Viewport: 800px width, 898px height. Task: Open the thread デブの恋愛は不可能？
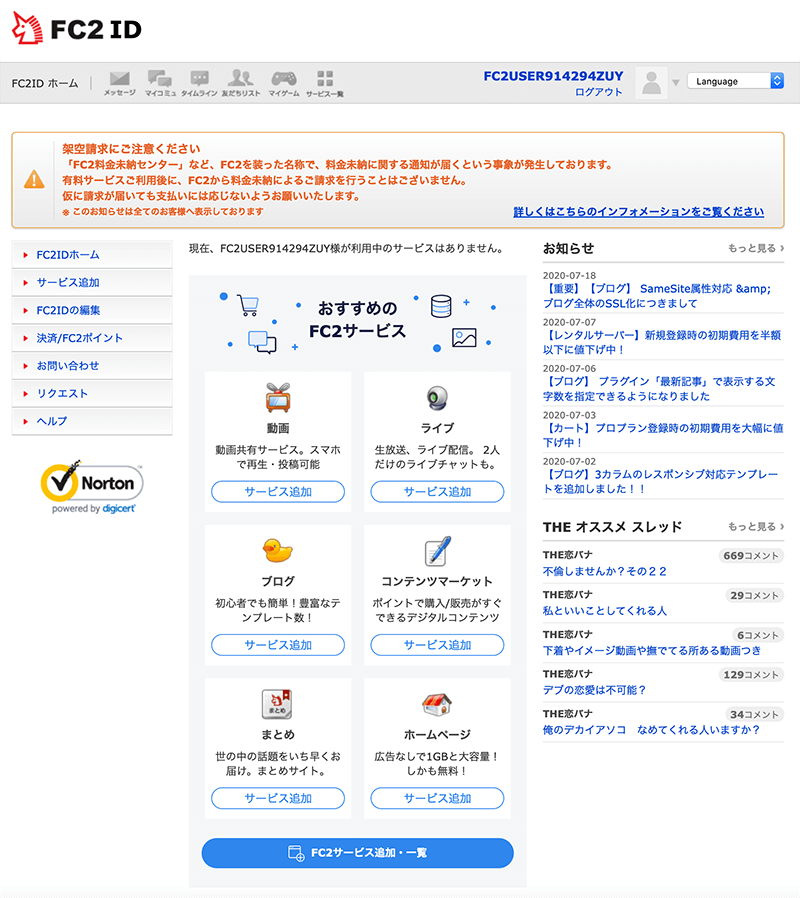pos(594,690)
